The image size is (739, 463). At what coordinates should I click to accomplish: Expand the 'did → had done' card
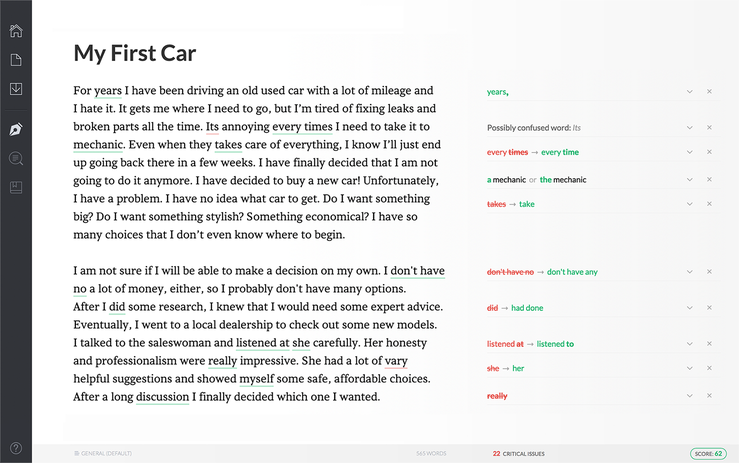tap(689, 308)
